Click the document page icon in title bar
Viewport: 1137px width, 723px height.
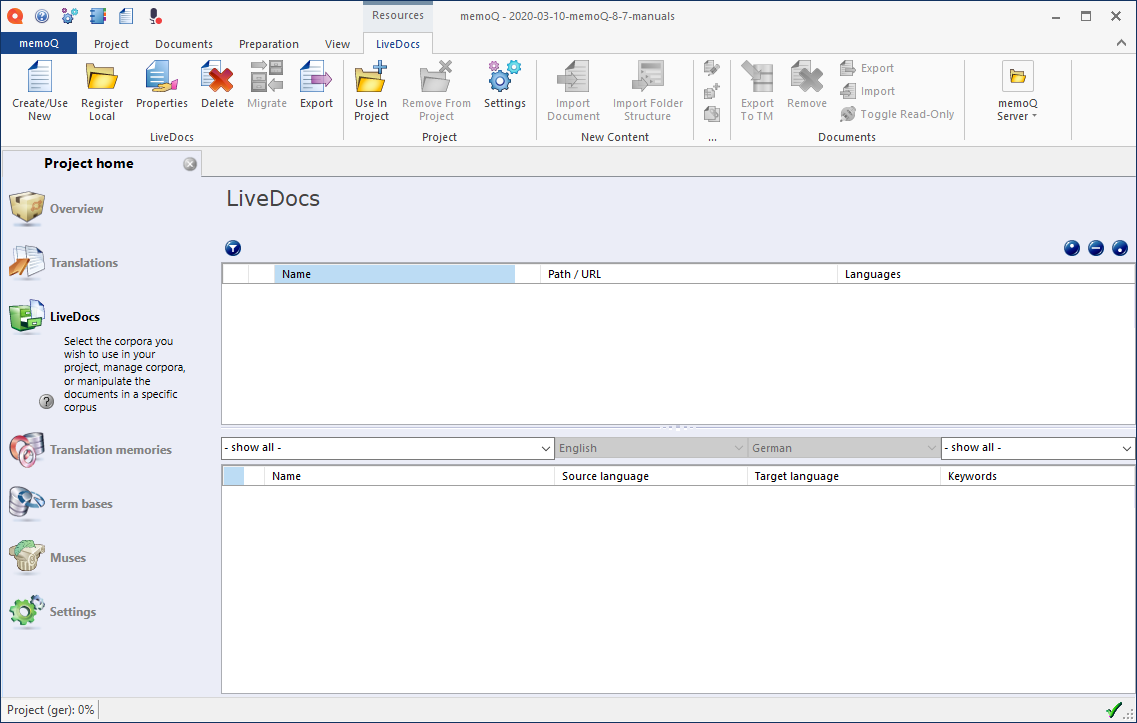(126, 16)
